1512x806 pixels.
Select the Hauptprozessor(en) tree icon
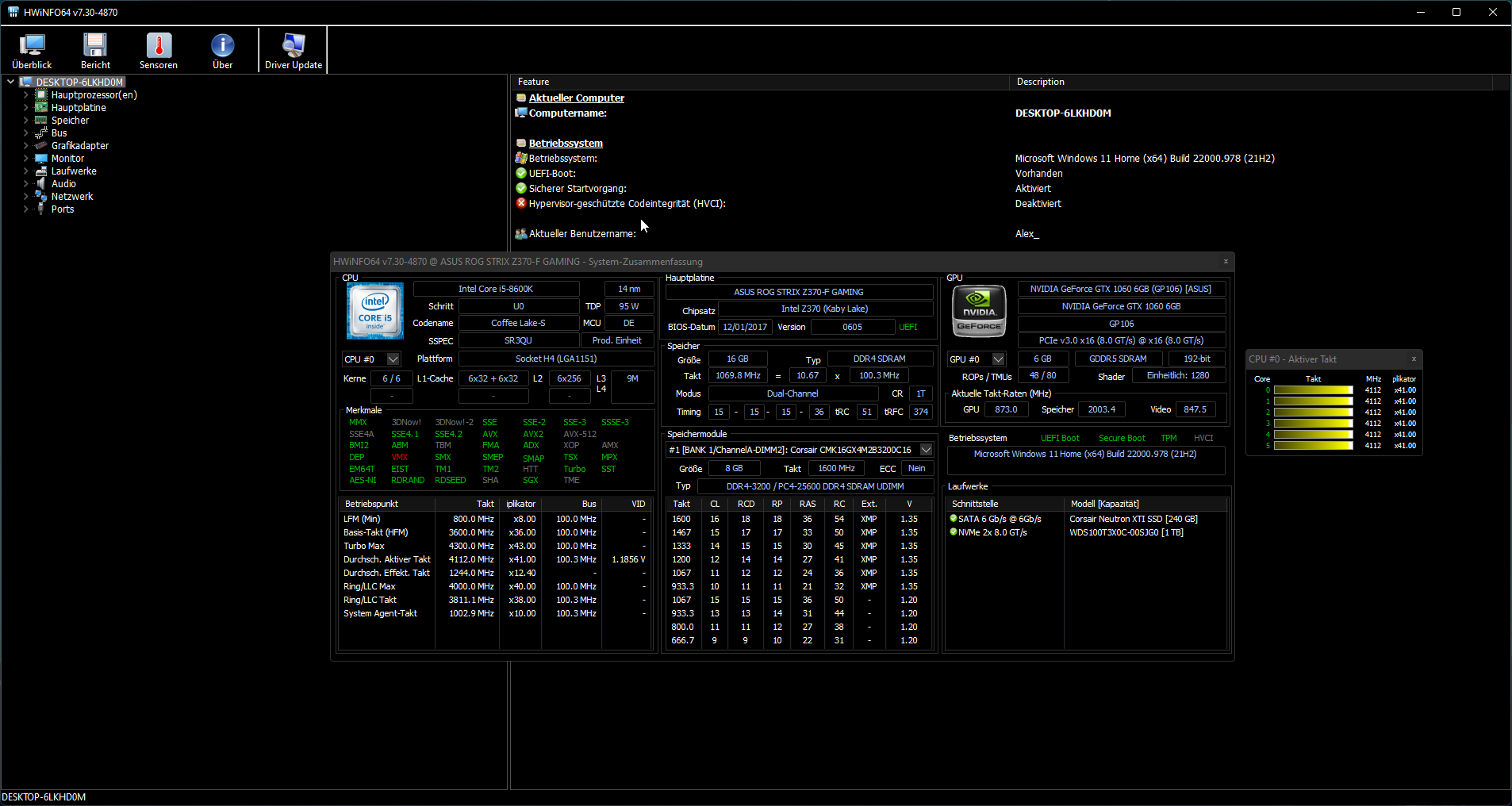point(41,94)
